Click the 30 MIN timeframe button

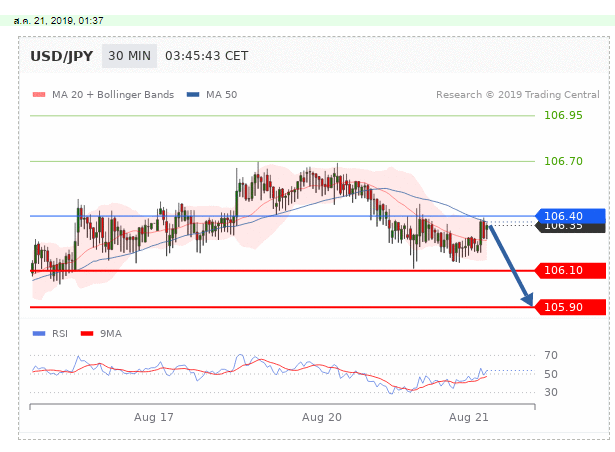[x=129, y=56]
